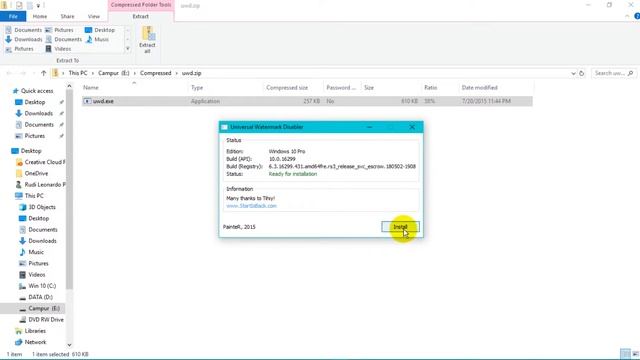
Task: Click navigation pane scroll up arrow
Action: pyautogui.click(x=69, y=86)
